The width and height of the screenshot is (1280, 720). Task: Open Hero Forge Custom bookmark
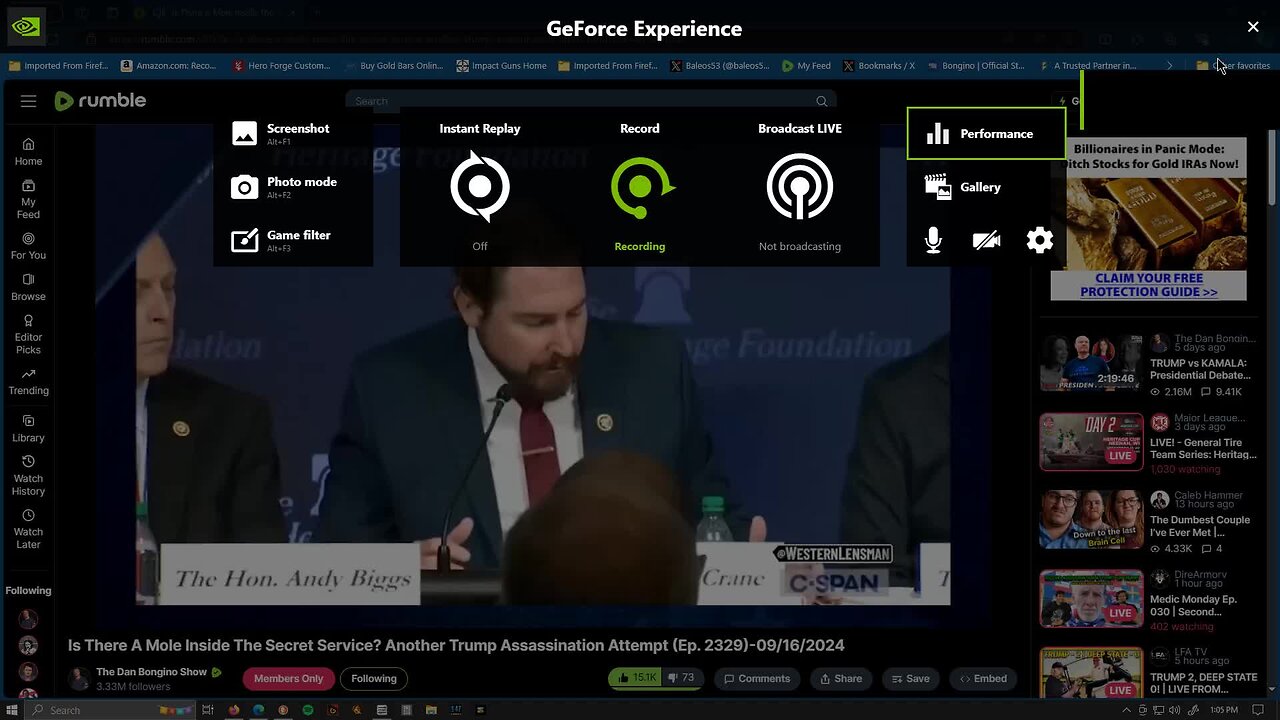[281, 65]
